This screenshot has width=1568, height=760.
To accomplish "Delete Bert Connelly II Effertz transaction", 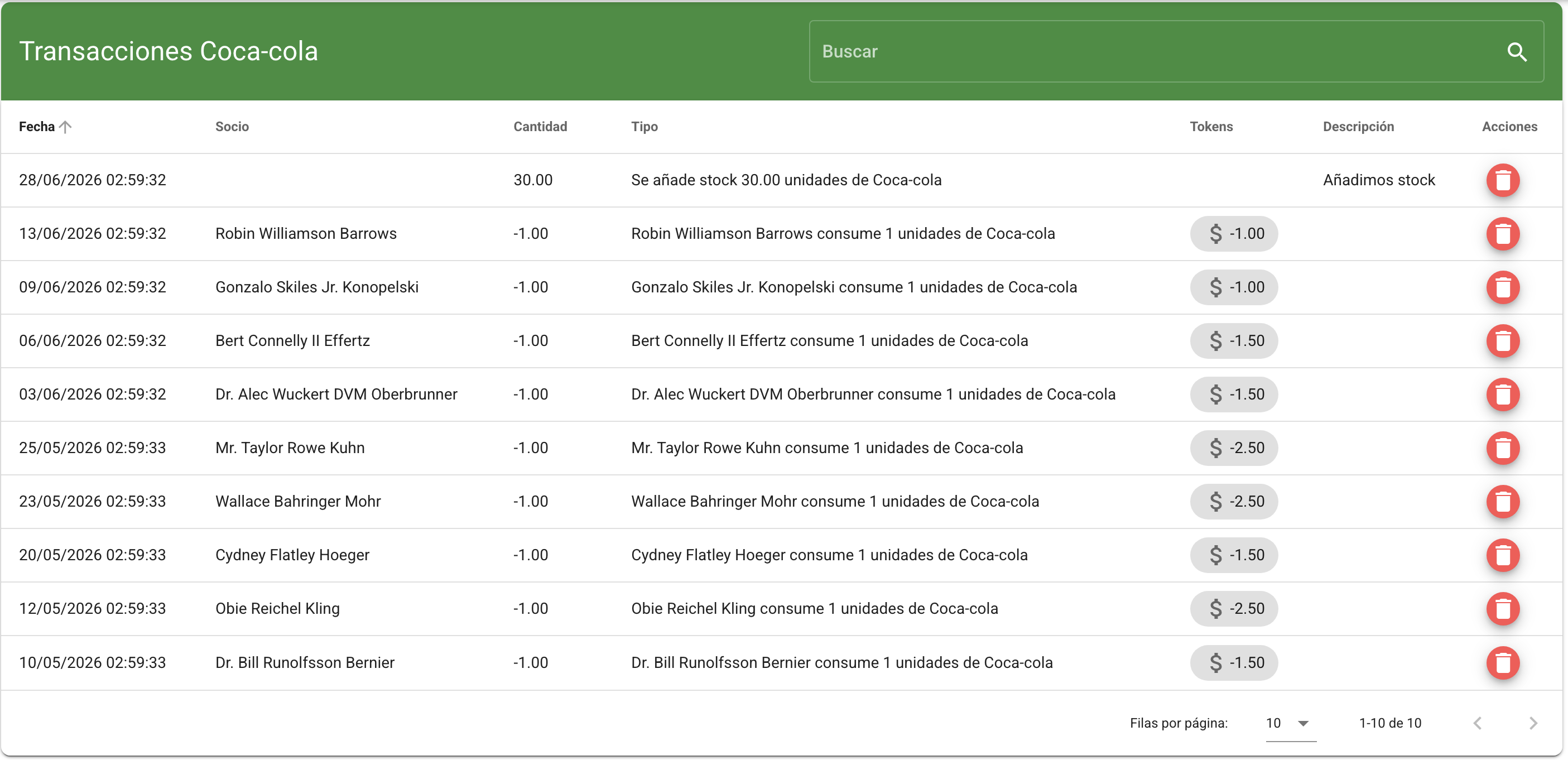I will click(1502, 341).
